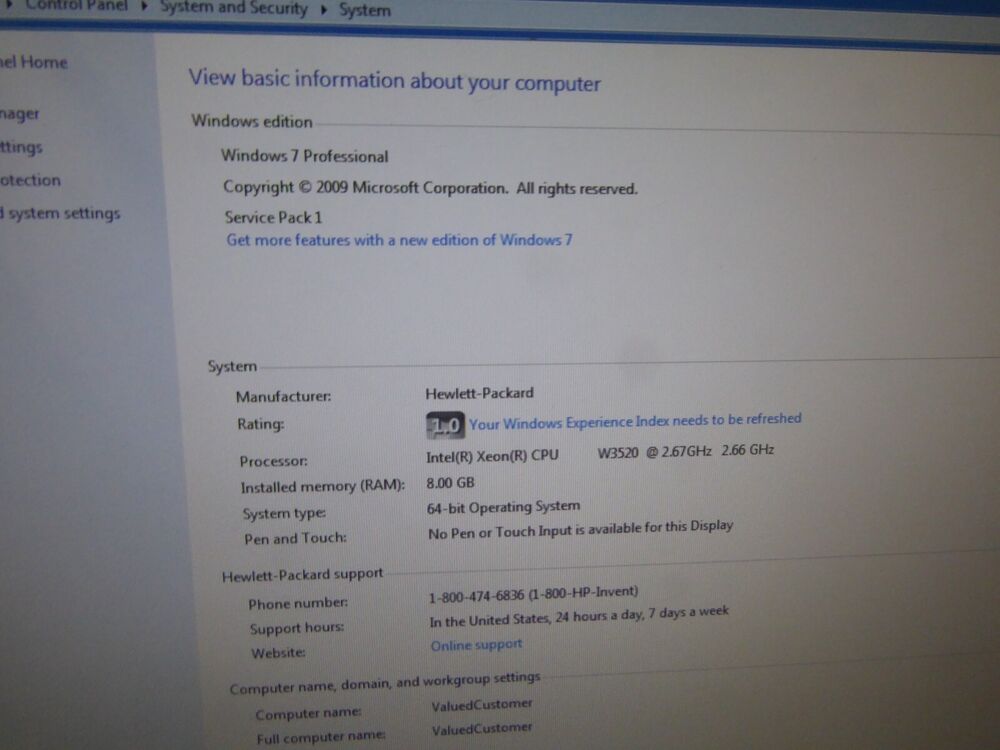
Task: Select View basic information heading
Action: pos(394,80)
